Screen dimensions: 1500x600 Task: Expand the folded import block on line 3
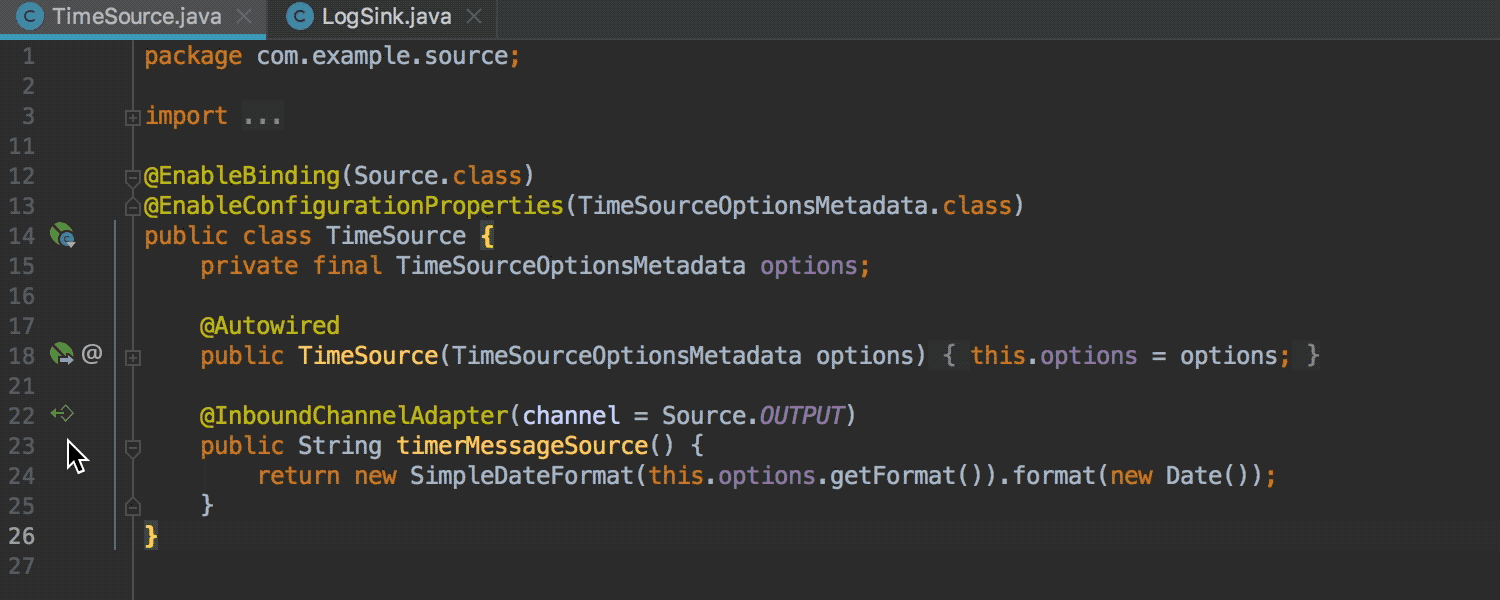click(x=132, y=118)
